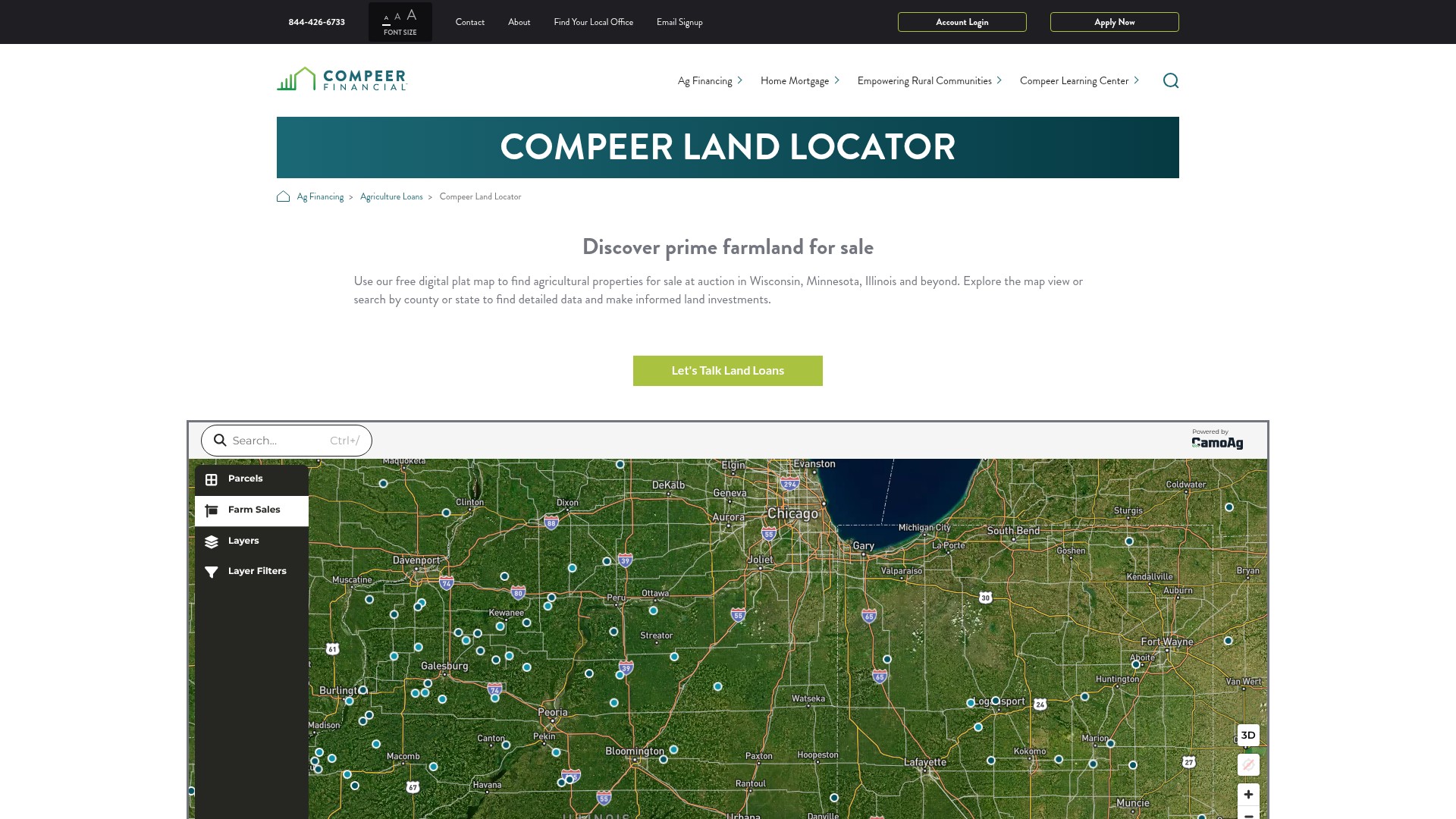Click Let's Talk Land Loans button
The height and width of the screenshot is (819, 1456).
(727, 371)
